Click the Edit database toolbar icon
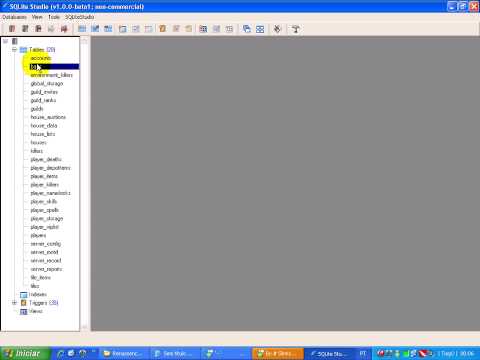This screenshot has height=360, width=480. 25,29
